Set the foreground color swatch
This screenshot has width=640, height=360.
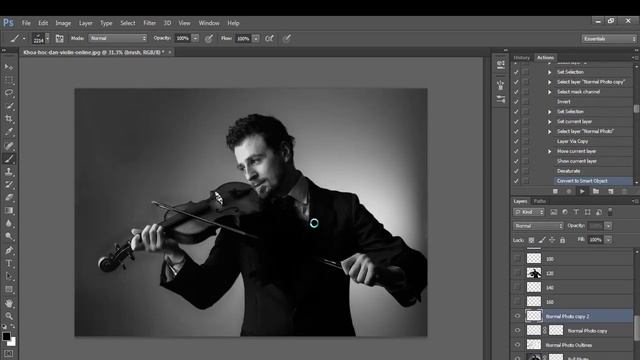click(x=6, y=336)
